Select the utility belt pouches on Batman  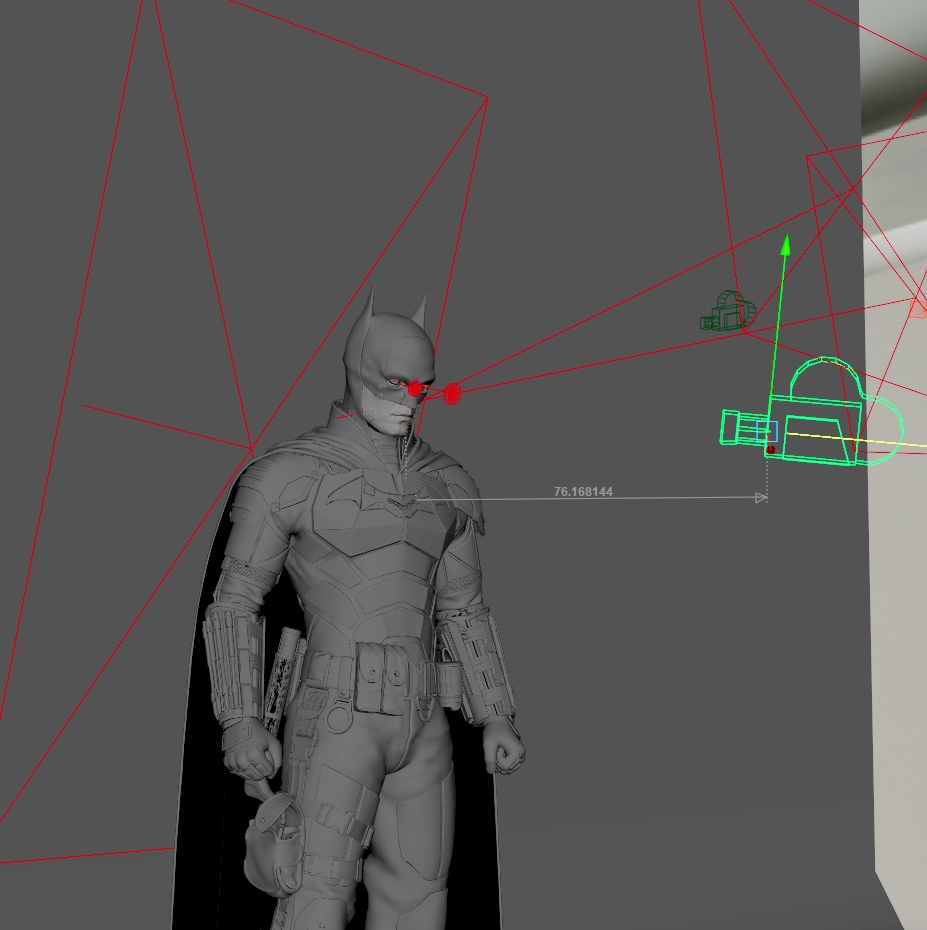pyautogui.click(x=383, y=678)
